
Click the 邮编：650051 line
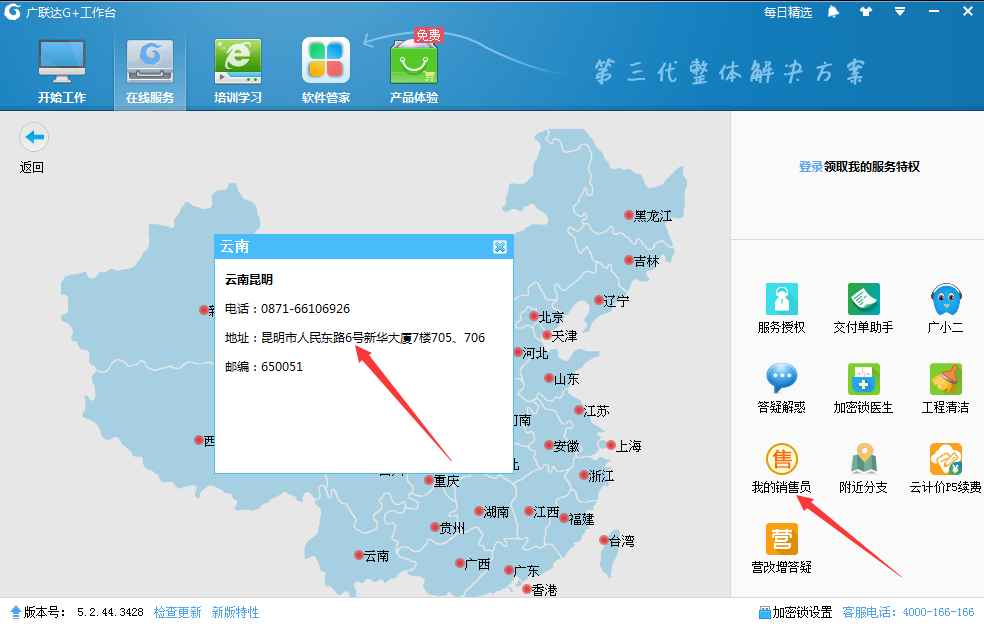tap(264, 366)
